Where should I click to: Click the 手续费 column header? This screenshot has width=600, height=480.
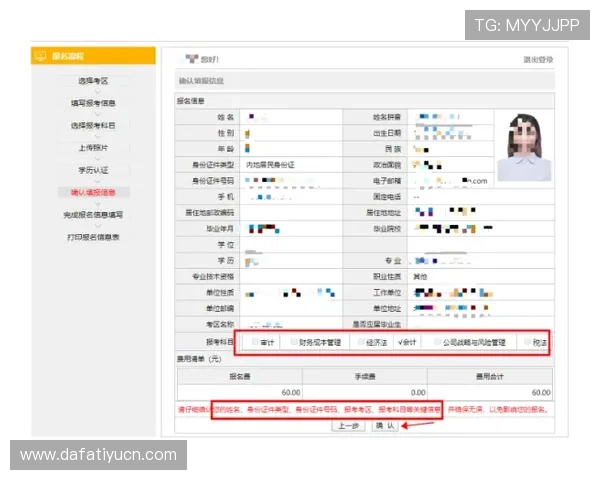point(365,377)
